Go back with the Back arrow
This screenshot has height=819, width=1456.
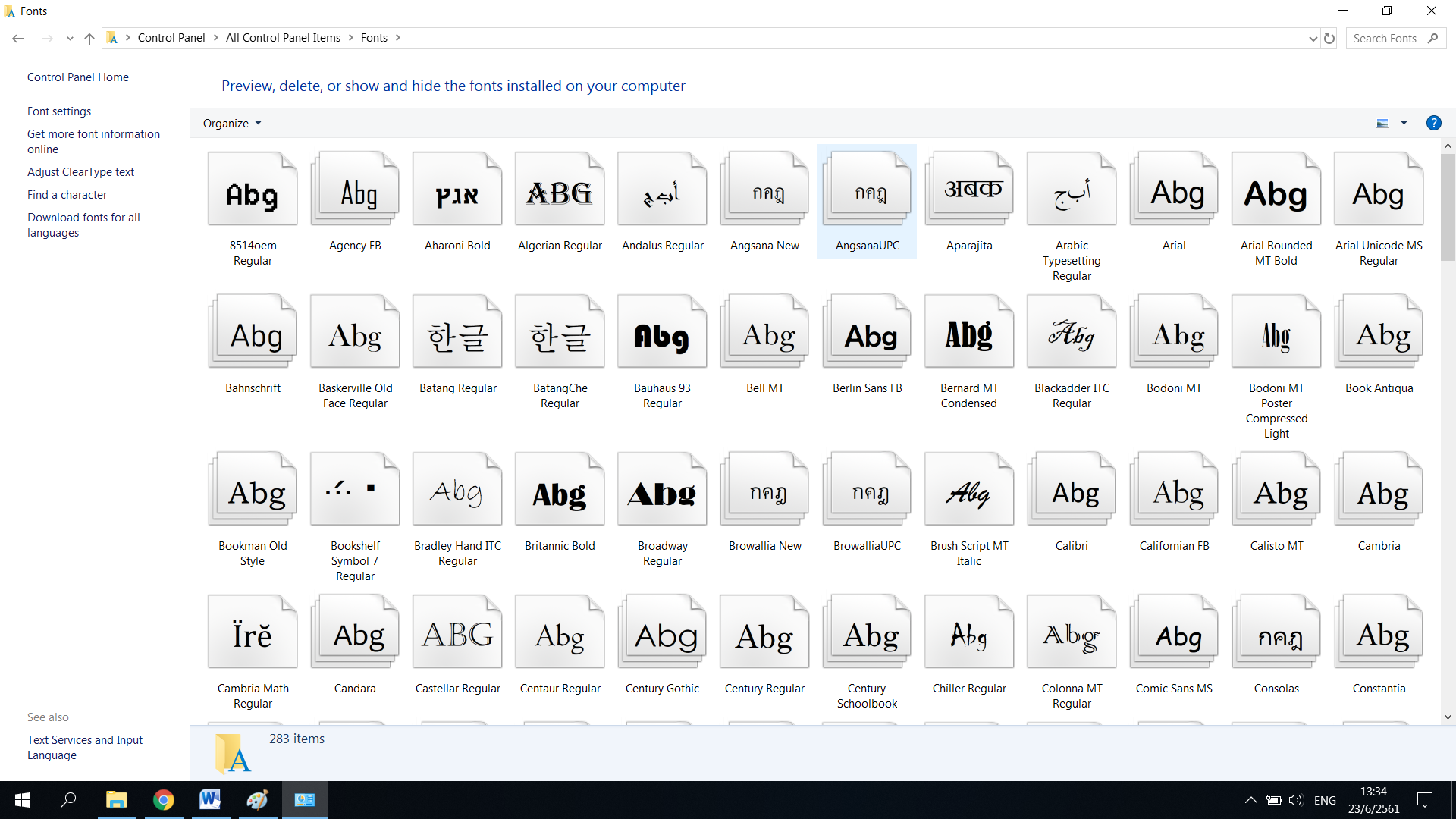point(18,38)
